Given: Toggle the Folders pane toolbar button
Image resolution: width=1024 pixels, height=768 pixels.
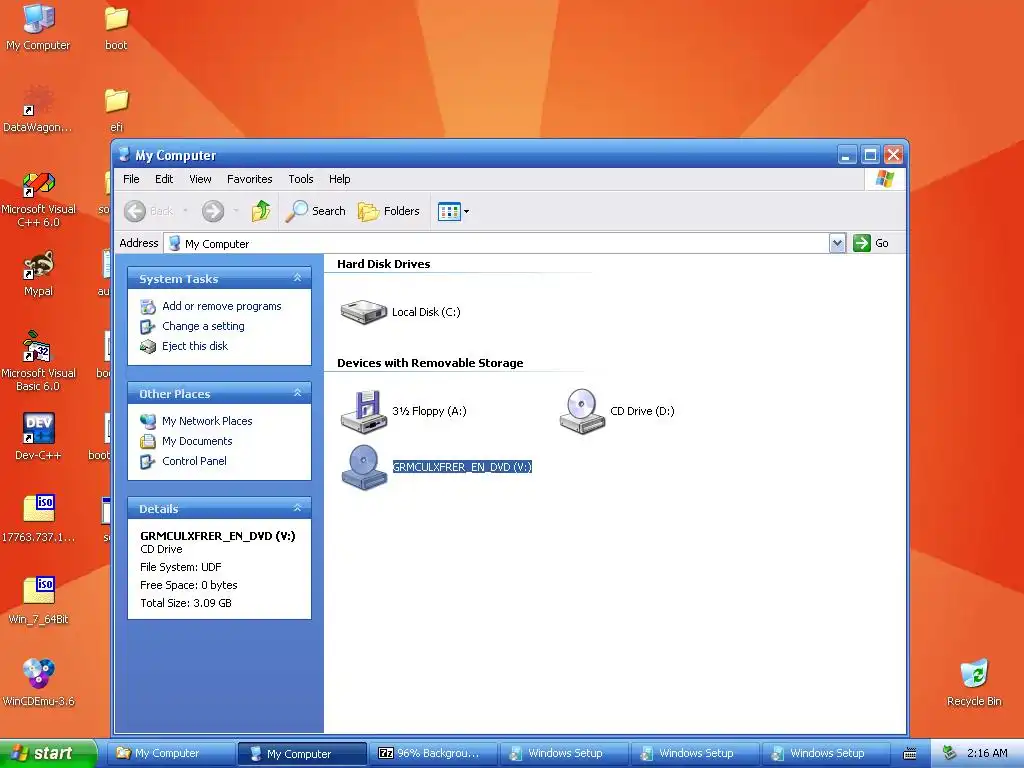Looking at the screenshot, I should (389, 211).
